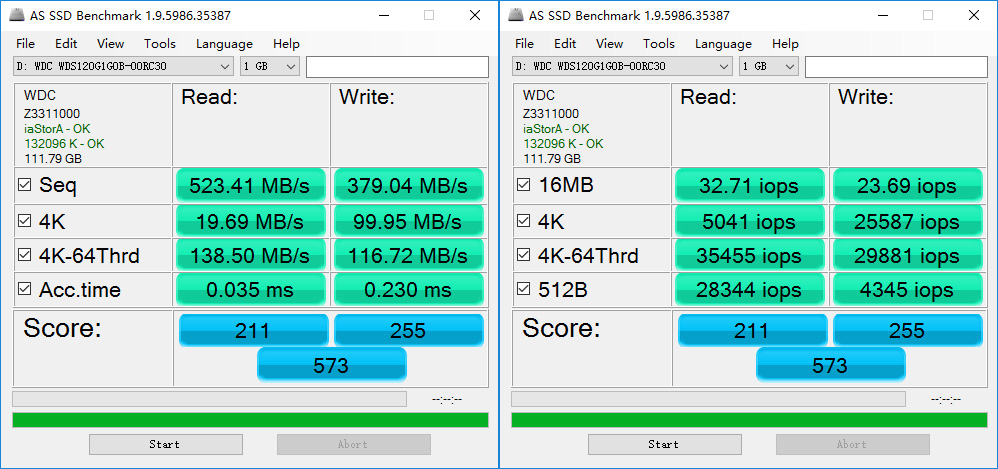The width and height of the screenshot is (998, 469).
Task: Toggle the 512B test checkbox
Action: (x=523, y=290)
